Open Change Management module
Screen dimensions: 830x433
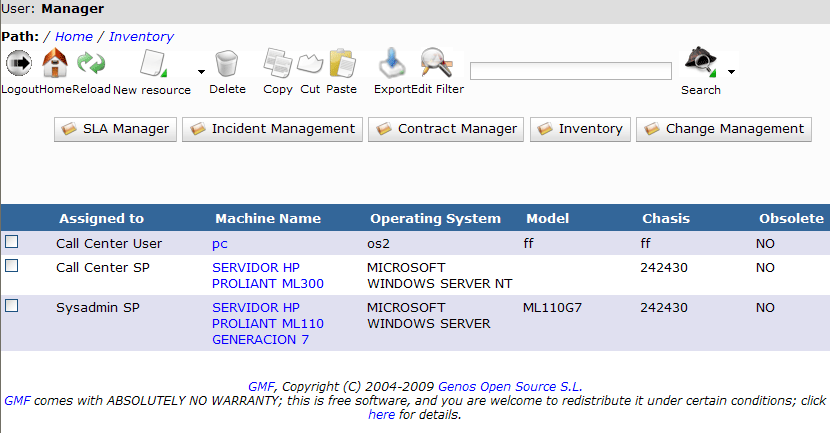(x=724, y=129)
